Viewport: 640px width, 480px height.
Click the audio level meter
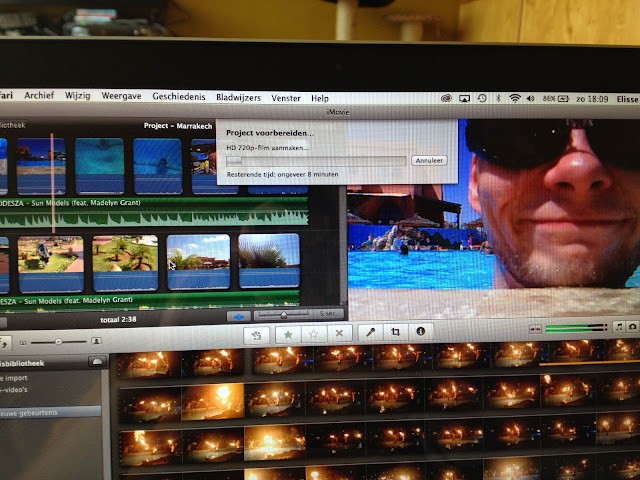tap(576, 328)
